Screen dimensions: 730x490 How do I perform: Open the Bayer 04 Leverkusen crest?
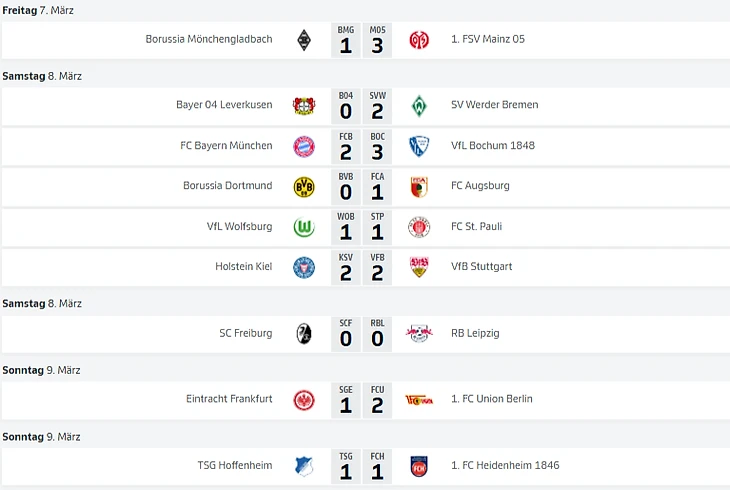(x=304, y=106)
